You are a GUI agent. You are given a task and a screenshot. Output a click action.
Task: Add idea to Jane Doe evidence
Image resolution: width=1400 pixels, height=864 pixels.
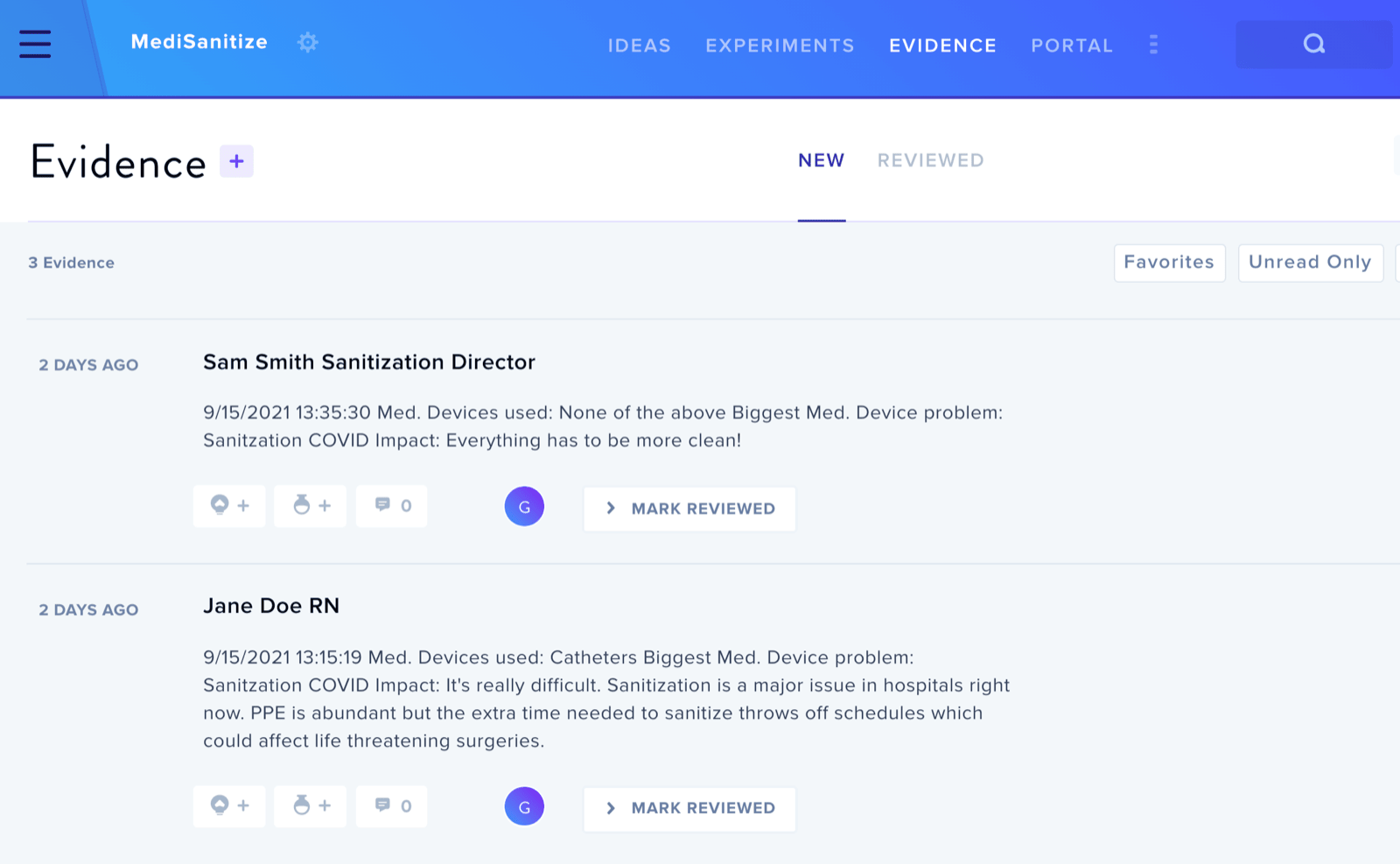[x=229, y=806]
